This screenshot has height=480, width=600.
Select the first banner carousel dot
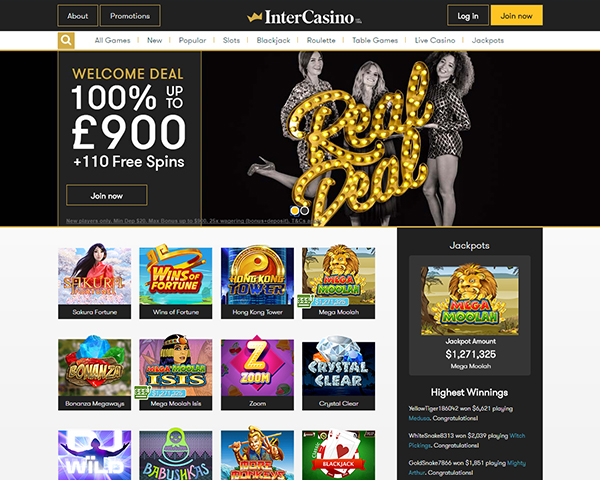(x=295, y=211)
